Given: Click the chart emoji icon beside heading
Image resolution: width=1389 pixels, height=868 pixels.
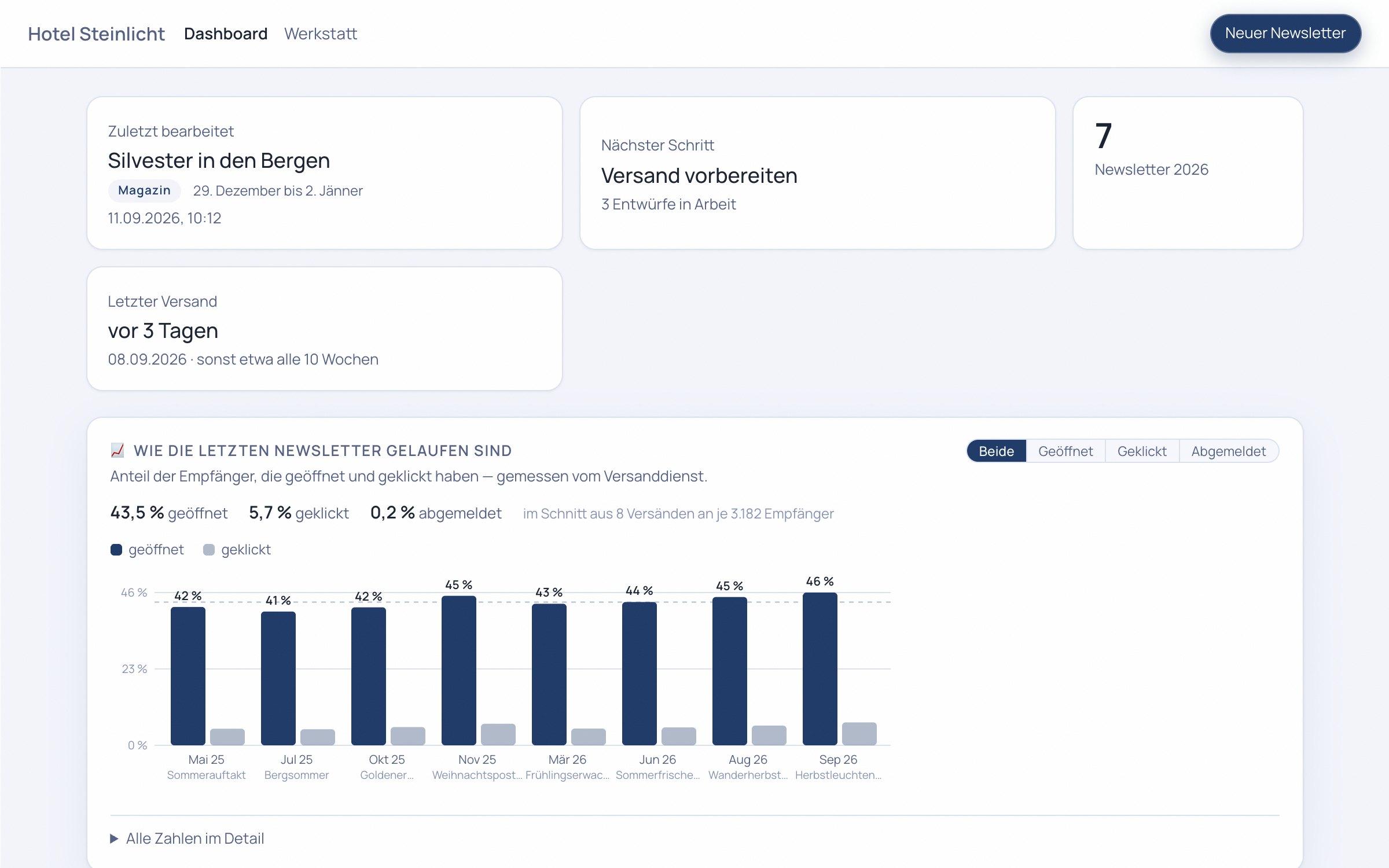Looking at the screenshot, I should tap(117, 450).
